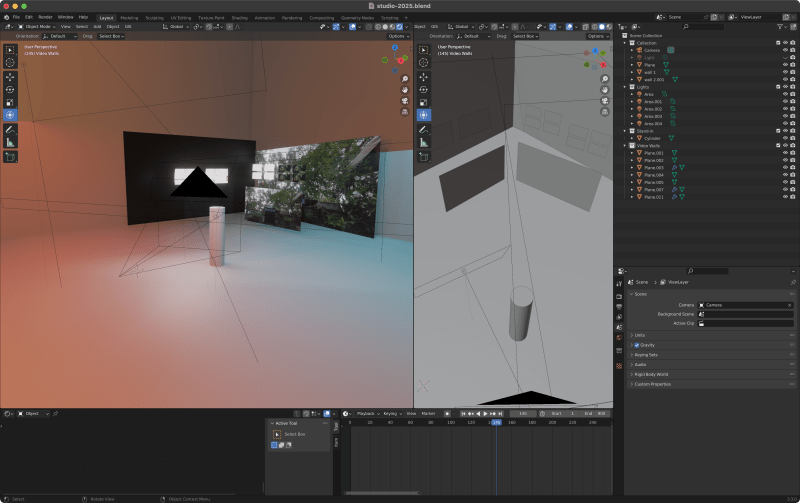Choose the Rotate tool in left toolbar
Screen dimensions: 800x503
click(10, 89)
